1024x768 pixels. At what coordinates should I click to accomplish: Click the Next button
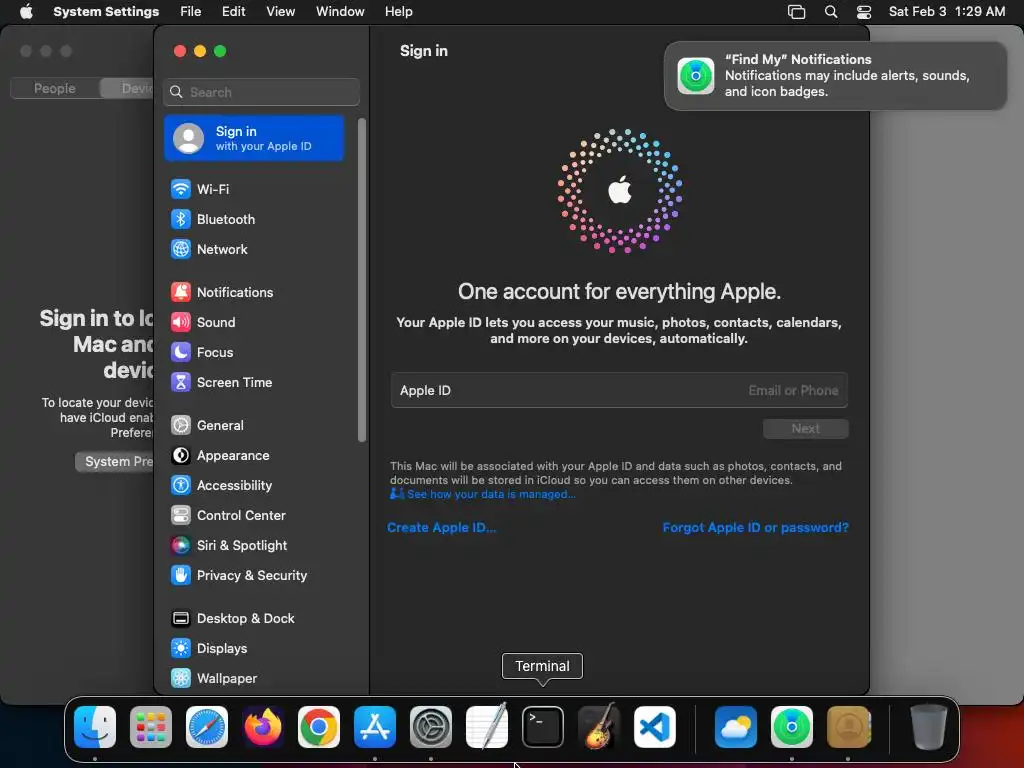[805, 429]
